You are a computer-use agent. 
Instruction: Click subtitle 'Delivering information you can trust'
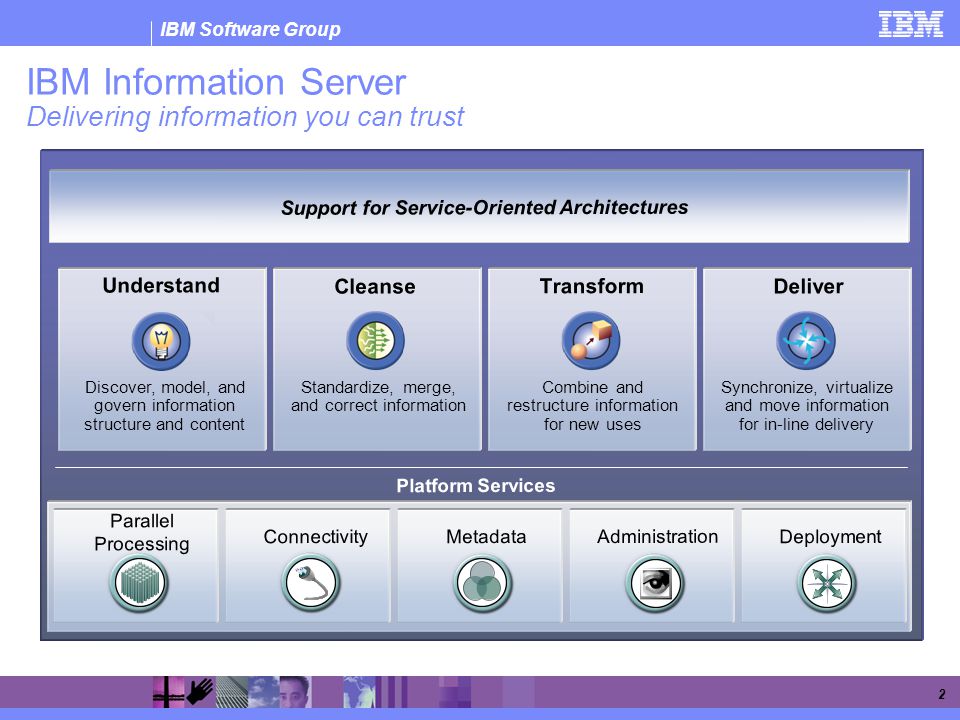point(246,117)
